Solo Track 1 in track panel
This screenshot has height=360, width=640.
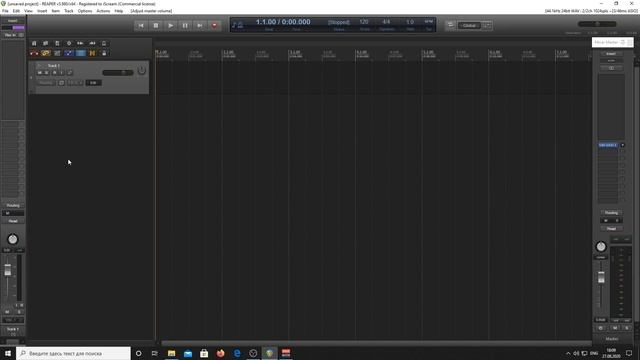(47, 73)
